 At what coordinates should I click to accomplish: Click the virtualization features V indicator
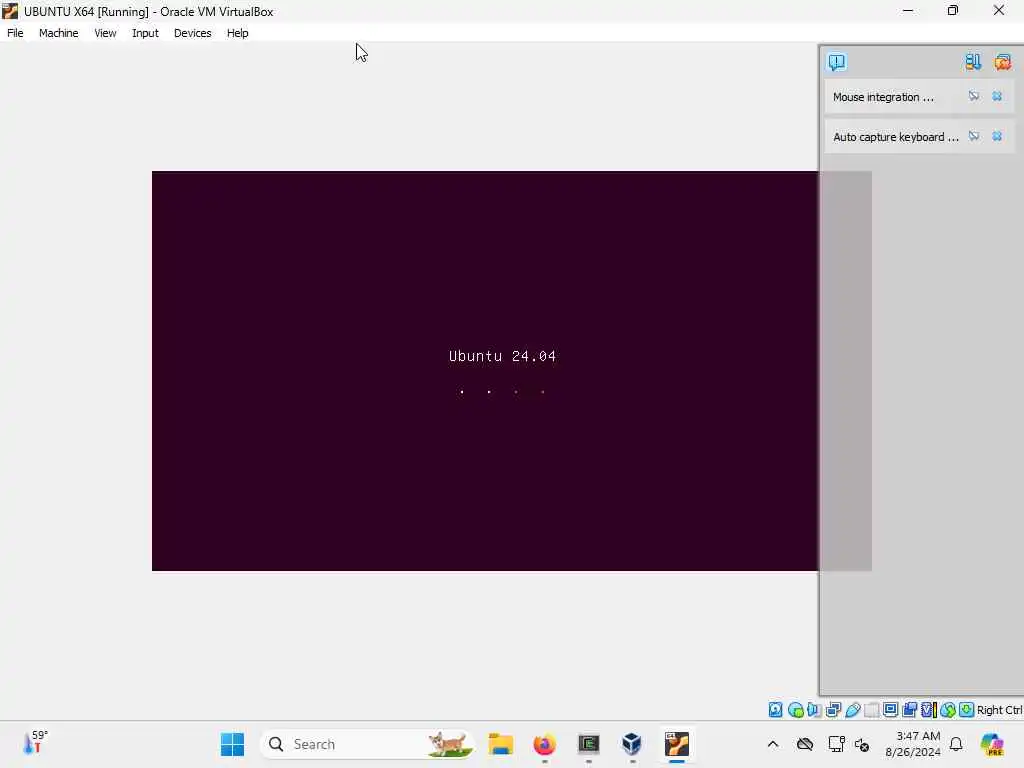[929, 710]
